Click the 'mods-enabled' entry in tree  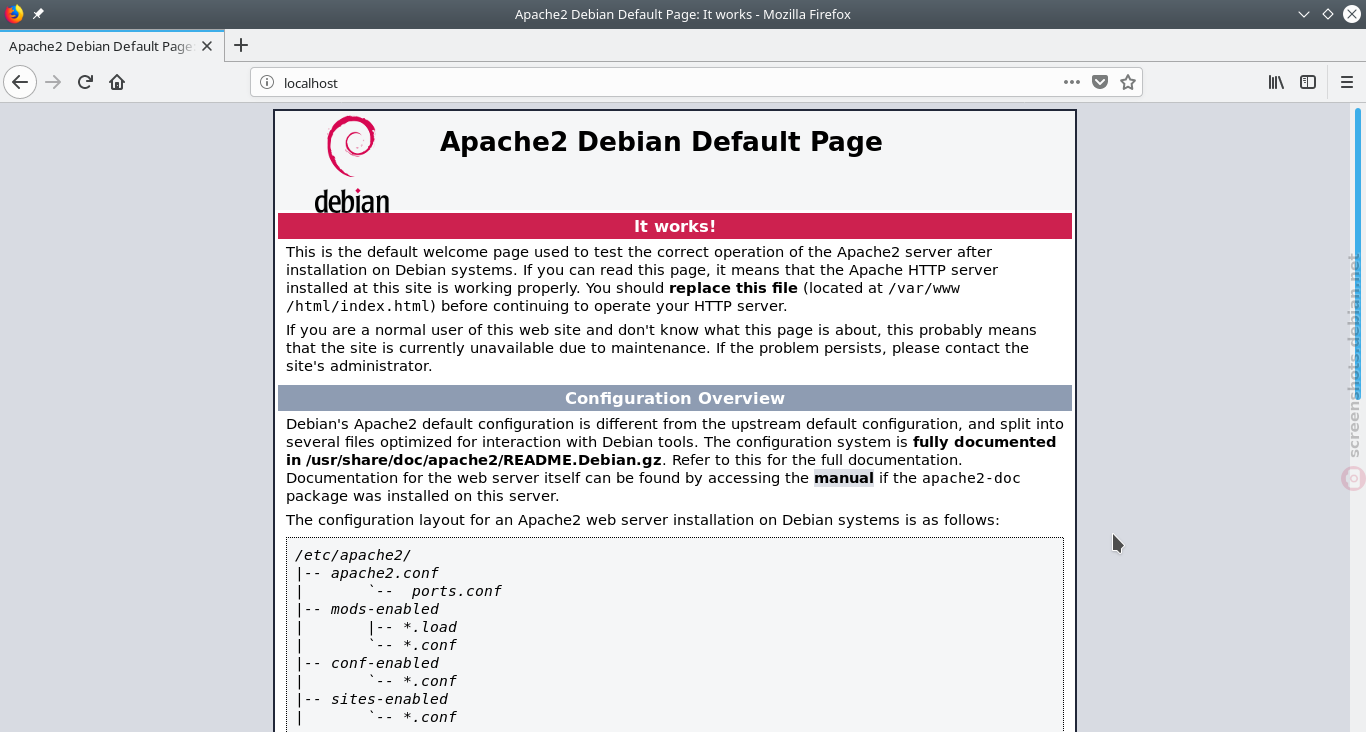click(385, 609)
